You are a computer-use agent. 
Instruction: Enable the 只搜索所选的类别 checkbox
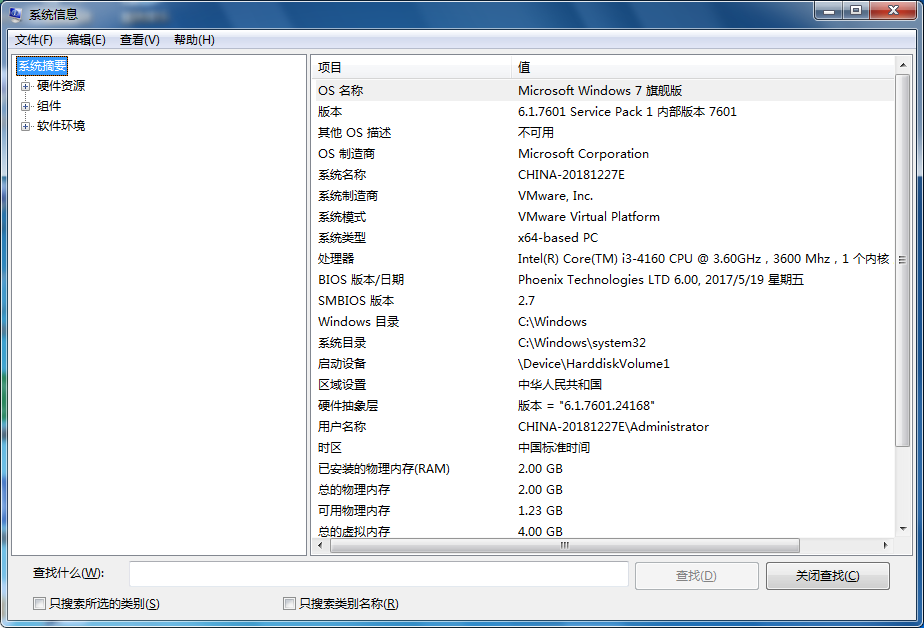click(x=38, y=603)
